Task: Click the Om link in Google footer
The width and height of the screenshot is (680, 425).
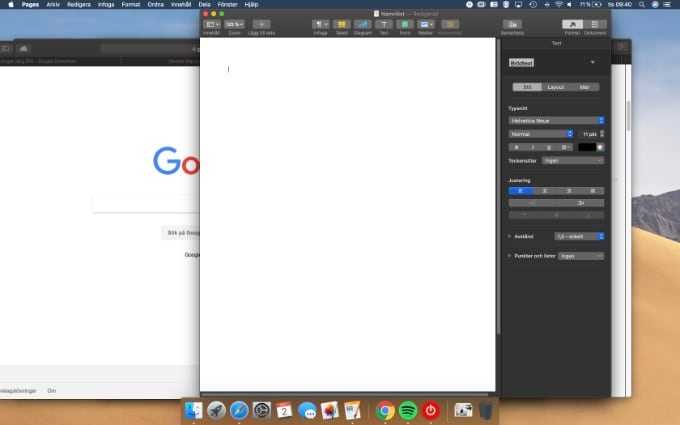Action: coord(52,391)
